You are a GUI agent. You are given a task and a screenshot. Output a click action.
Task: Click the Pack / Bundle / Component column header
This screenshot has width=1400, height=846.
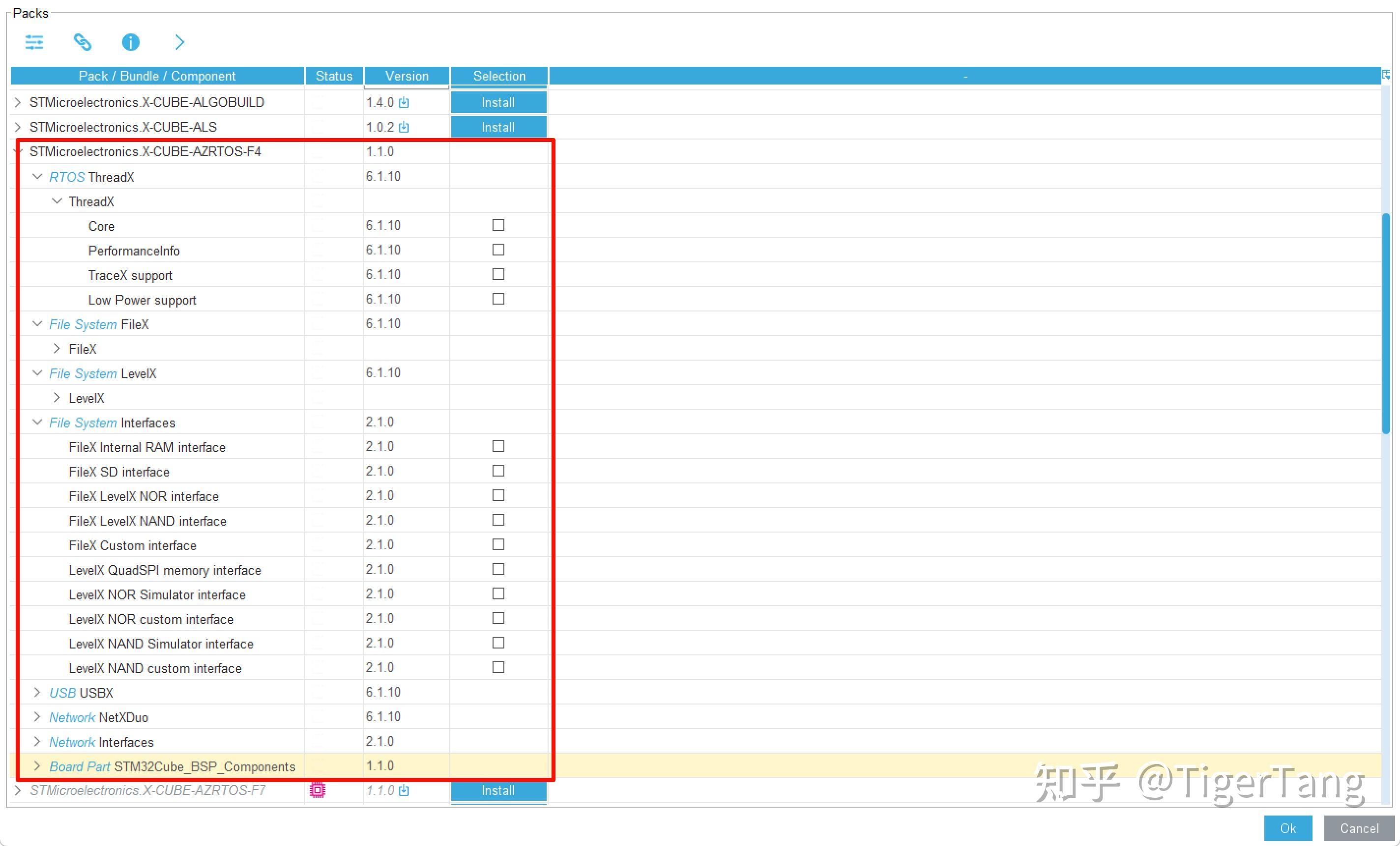coord(157,76)
